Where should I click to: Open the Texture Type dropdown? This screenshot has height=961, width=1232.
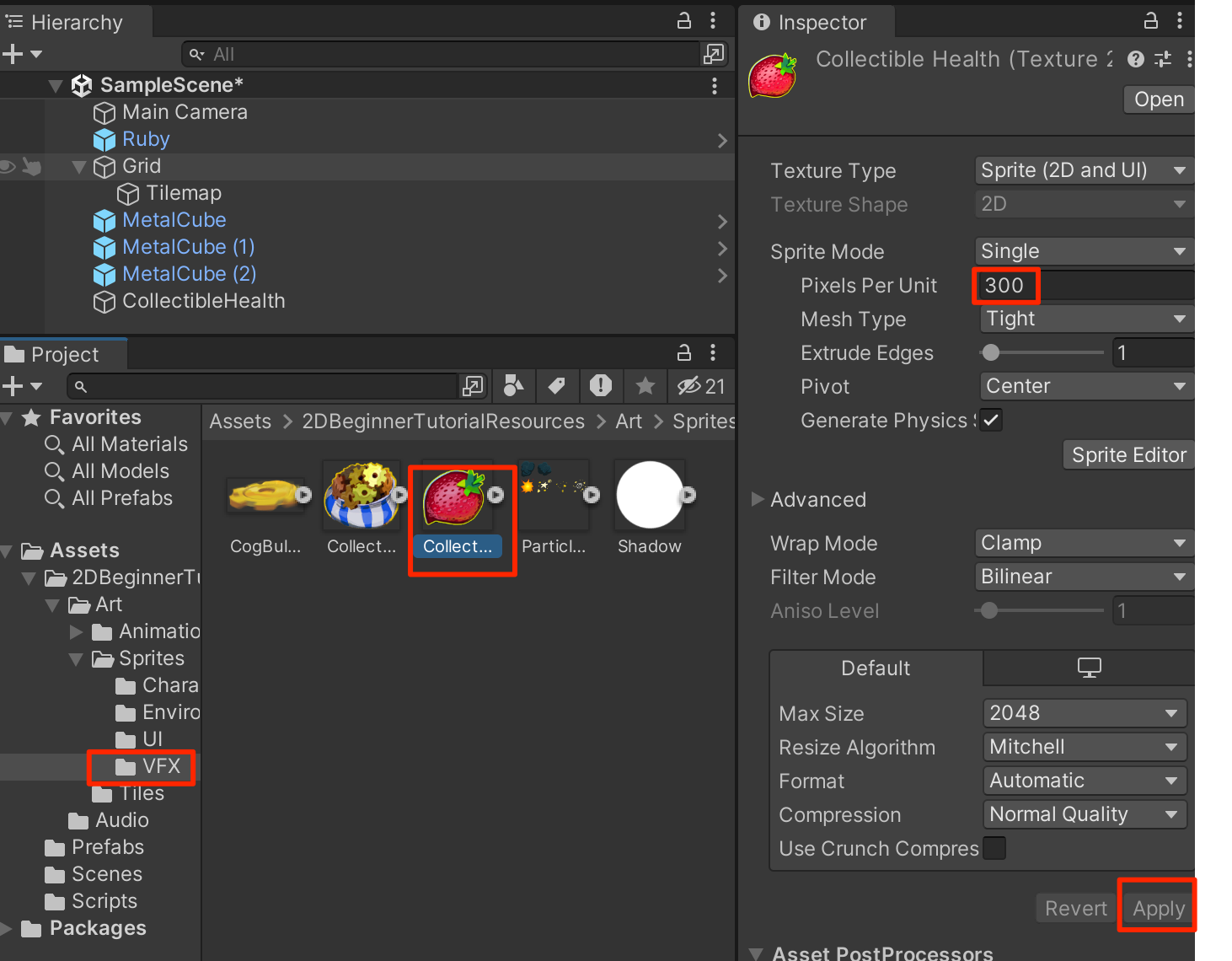1083,170
